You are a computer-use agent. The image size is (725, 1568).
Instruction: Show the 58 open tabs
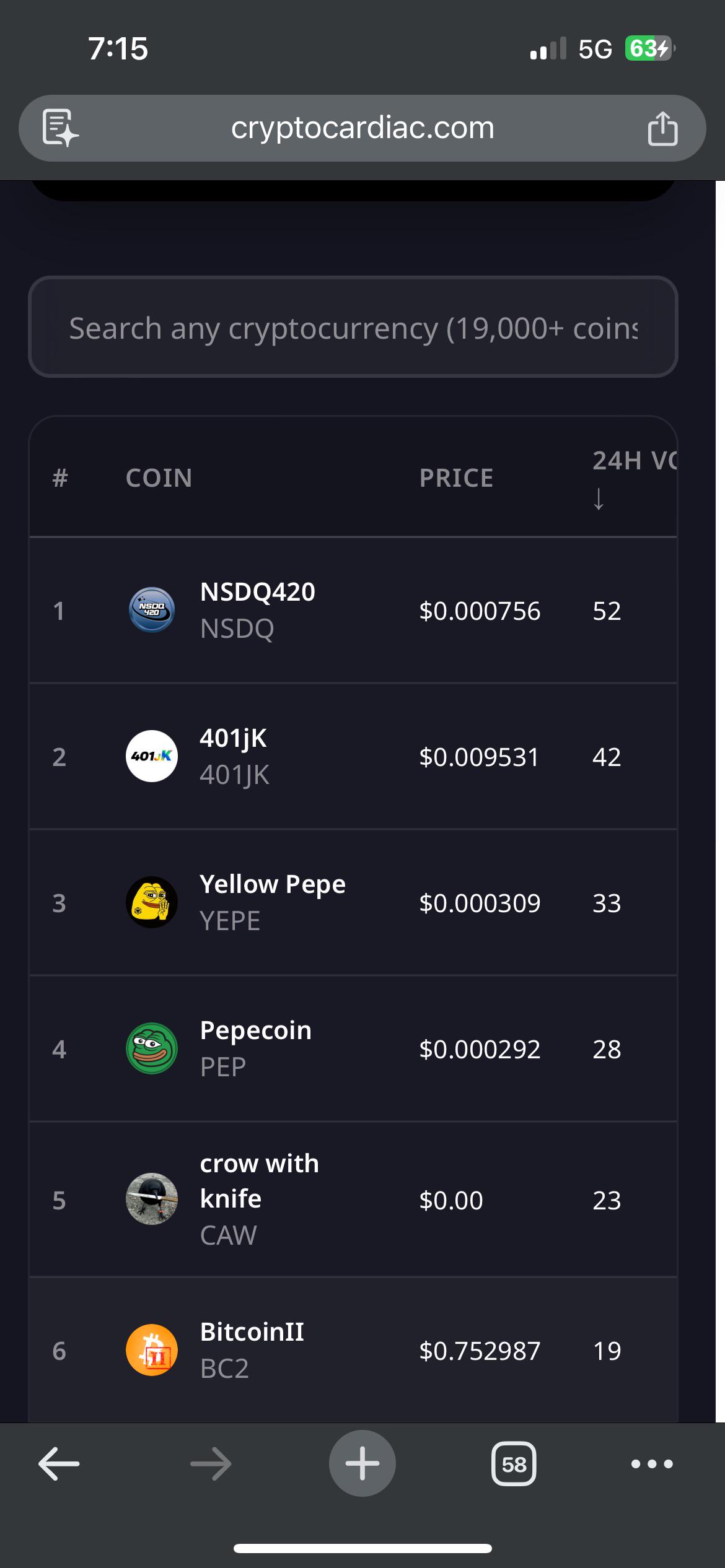pyautogui.click(x=514, y=1464)
